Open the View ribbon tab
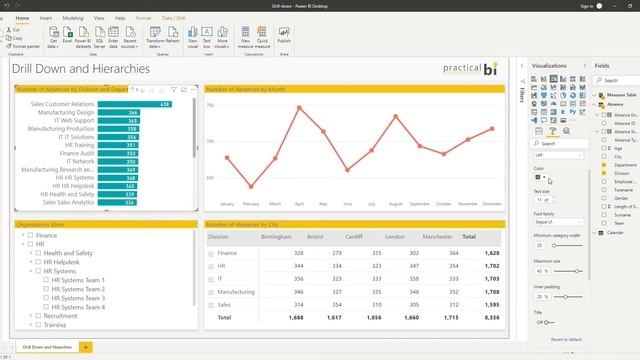The width and height of the screenshot is (640, 360). [x=99, y=18]
